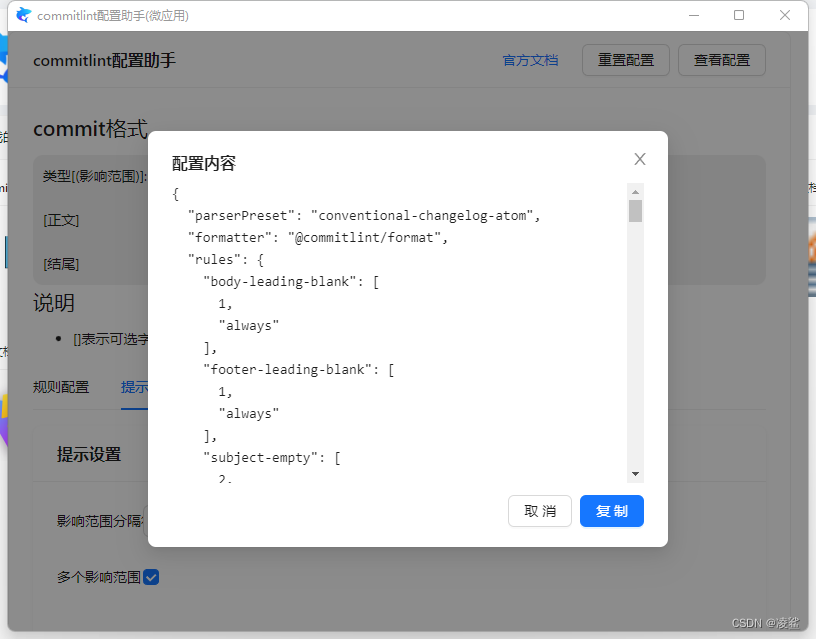Click the scrollbar up arrow
The width and height of the screenshot is (816, 639).
(635, 190)
